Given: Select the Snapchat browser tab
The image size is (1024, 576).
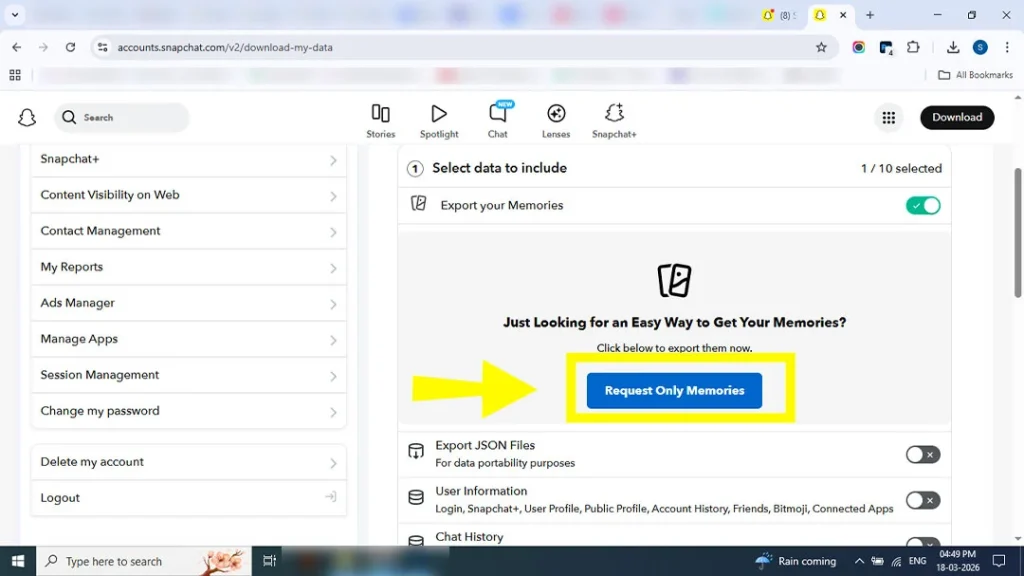Looking at the screenshot, I should (x=820, y=15).
